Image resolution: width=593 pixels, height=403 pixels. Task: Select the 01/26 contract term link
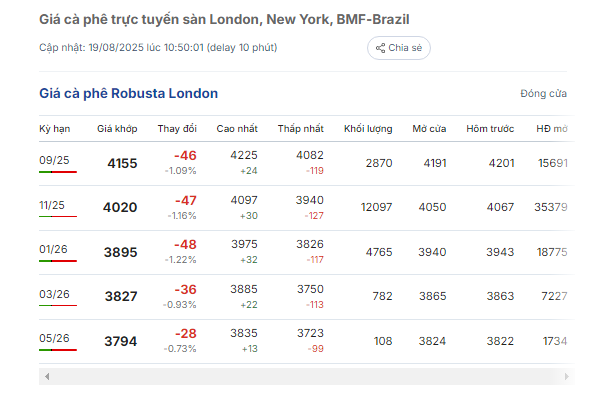pos(53,249)
